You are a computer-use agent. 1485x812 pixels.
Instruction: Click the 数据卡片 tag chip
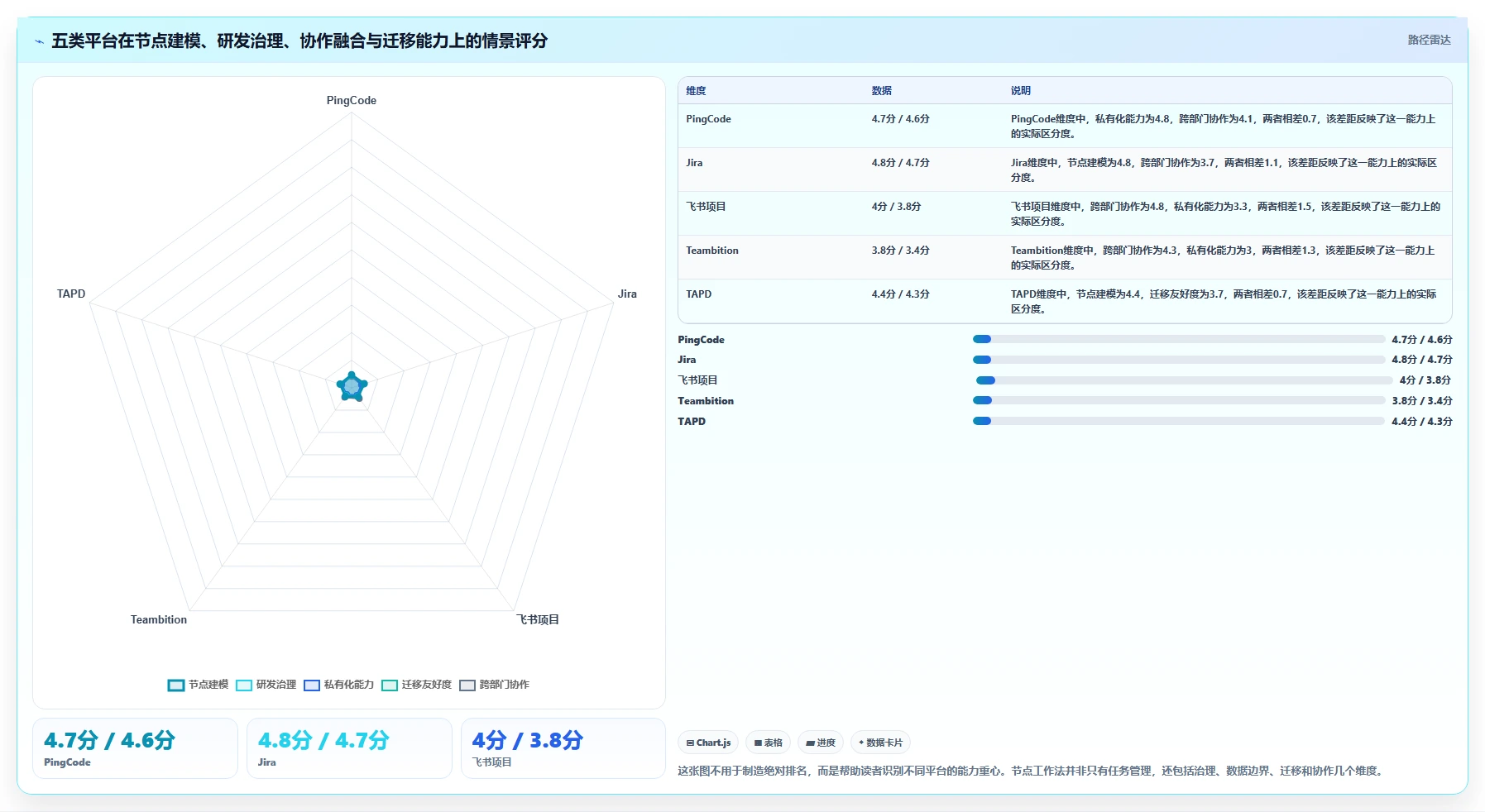[x=880, y=743]
